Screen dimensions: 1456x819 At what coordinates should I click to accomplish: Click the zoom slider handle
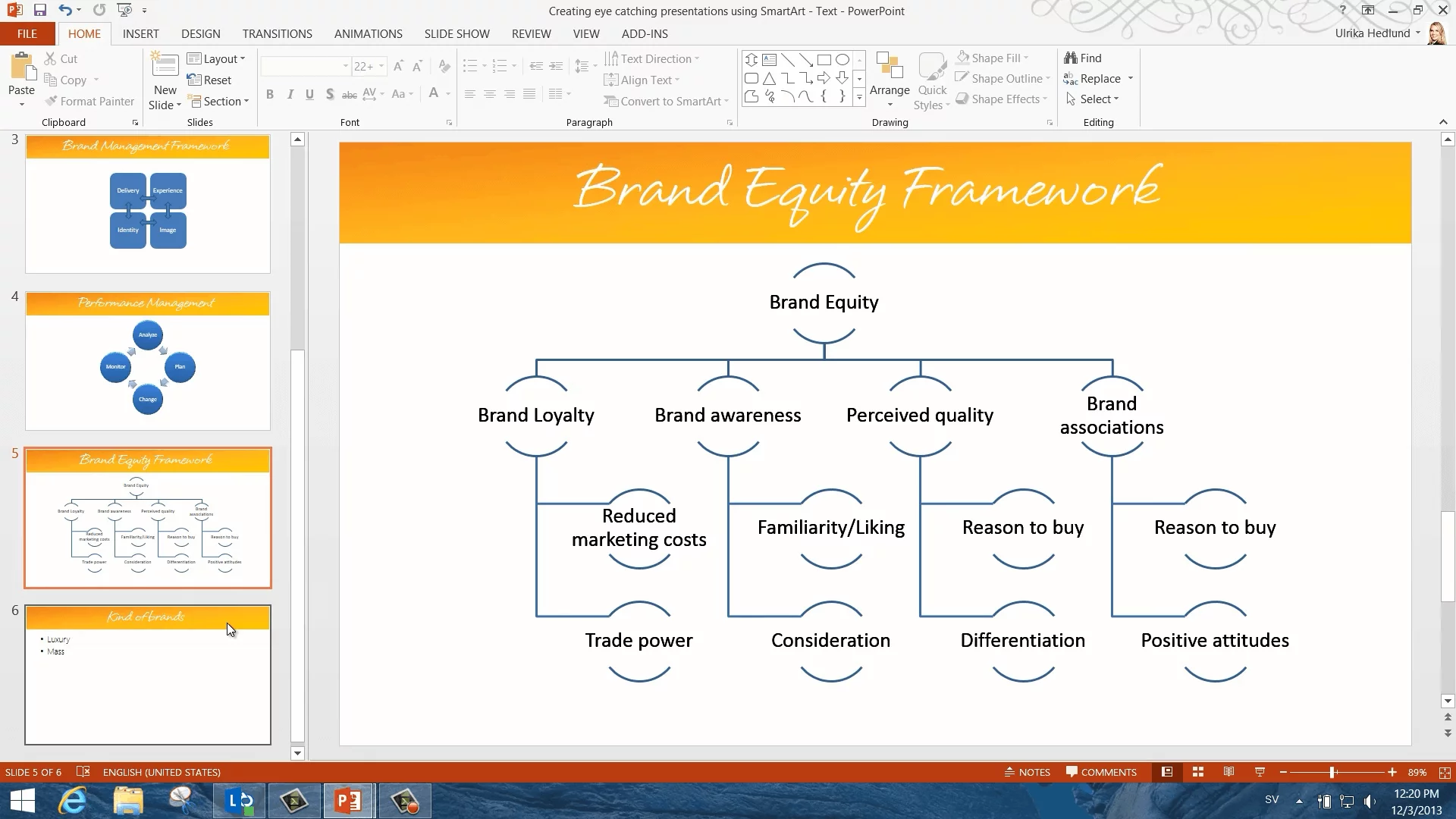1332,772
